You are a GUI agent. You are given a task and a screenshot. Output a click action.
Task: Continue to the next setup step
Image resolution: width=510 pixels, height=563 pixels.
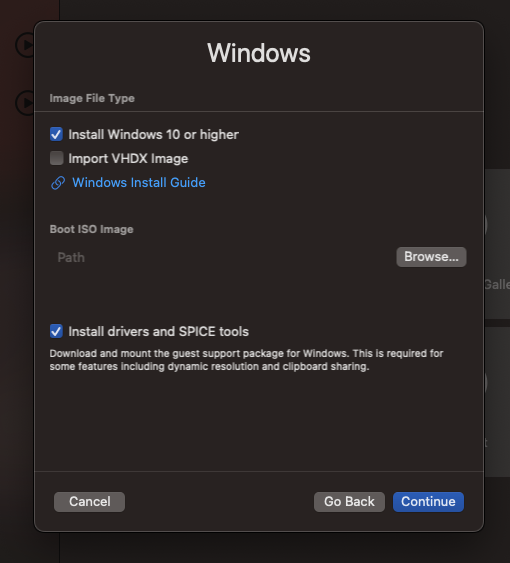tap(428, 502)
